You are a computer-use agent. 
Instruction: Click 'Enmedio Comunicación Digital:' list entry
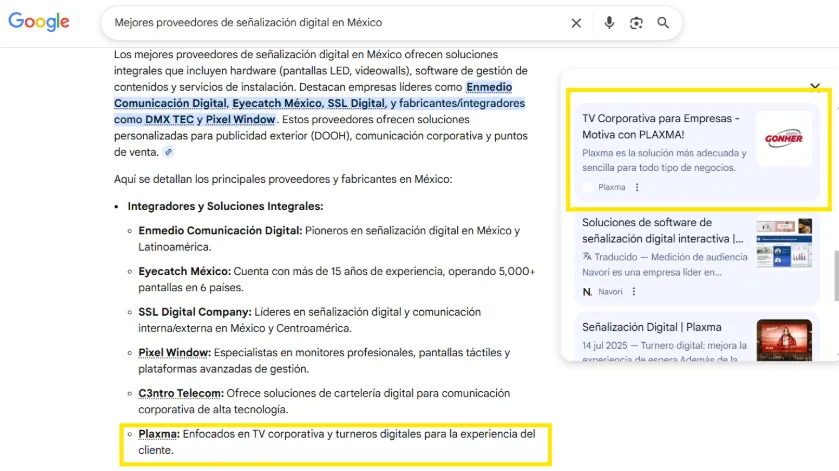[x=220, y=231]
